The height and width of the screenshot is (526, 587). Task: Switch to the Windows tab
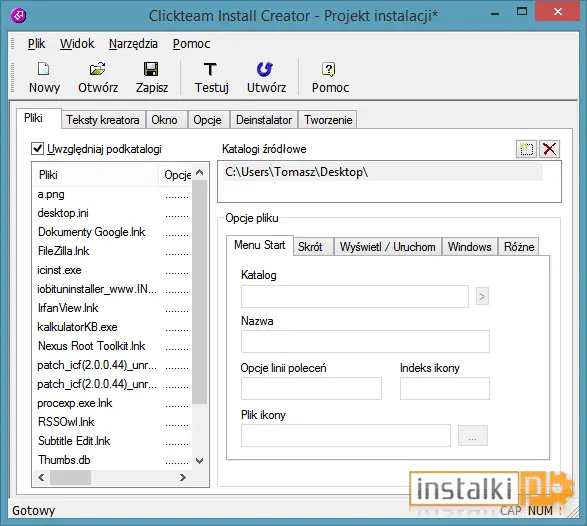(x=469, y=247)
